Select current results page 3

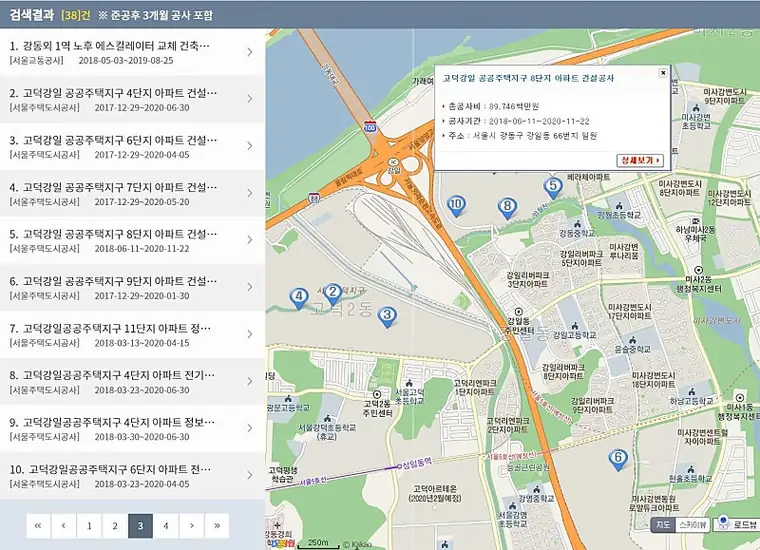(141, 526)
